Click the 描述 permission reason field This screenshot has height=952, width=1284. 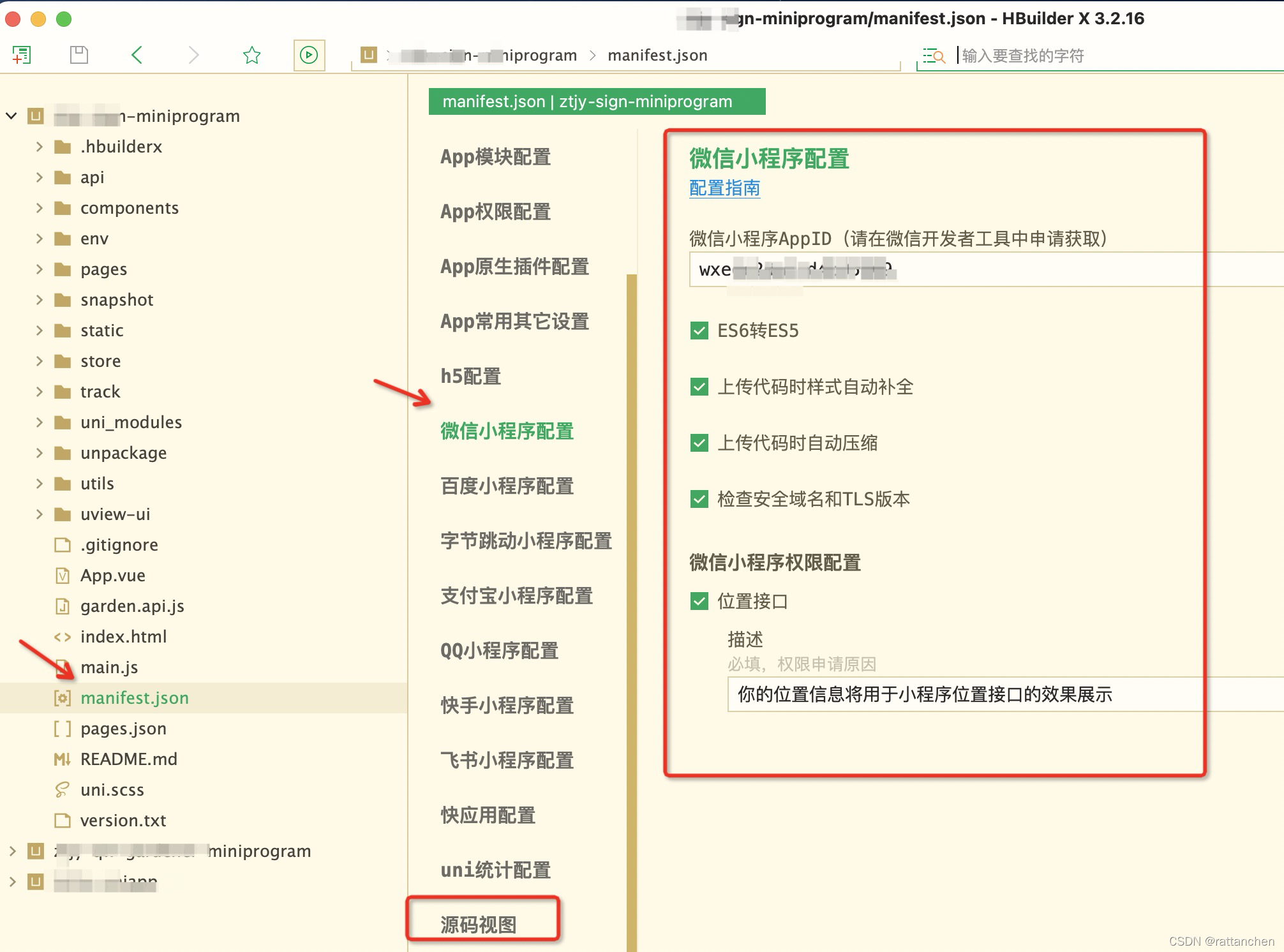tap(1006, 694)
